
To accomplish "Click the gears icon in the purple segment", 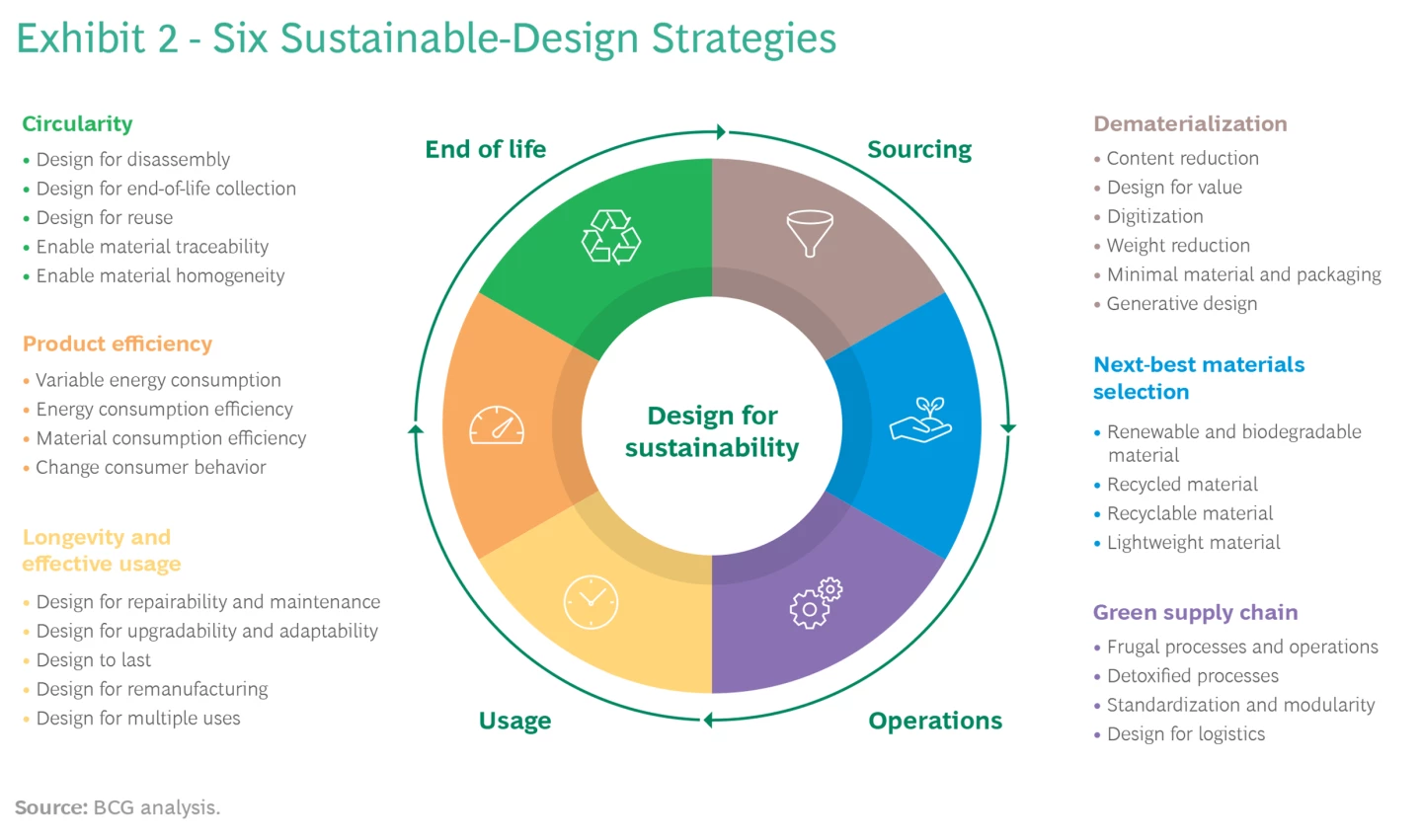I will pyautogui.click(x=812, y=605).
